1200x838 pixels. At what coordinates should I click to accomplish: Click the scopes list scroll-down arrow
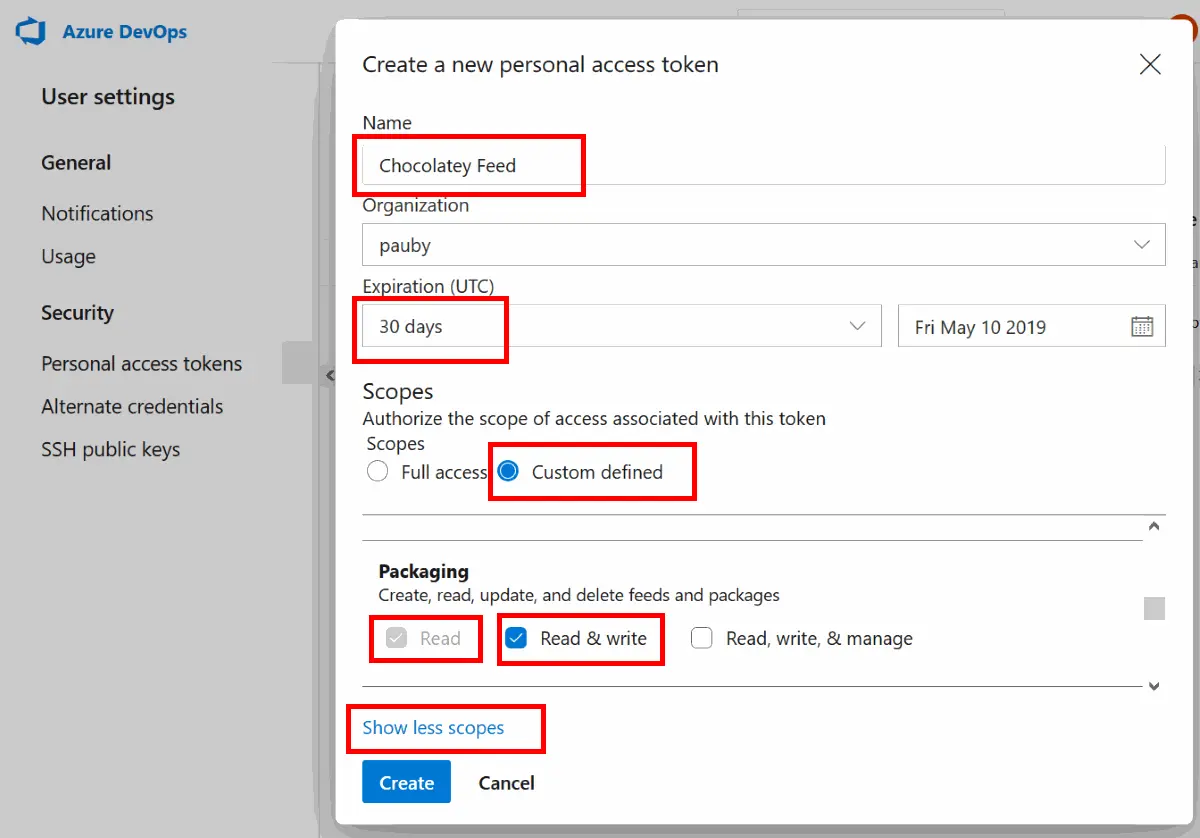[x=1154, y=686]
